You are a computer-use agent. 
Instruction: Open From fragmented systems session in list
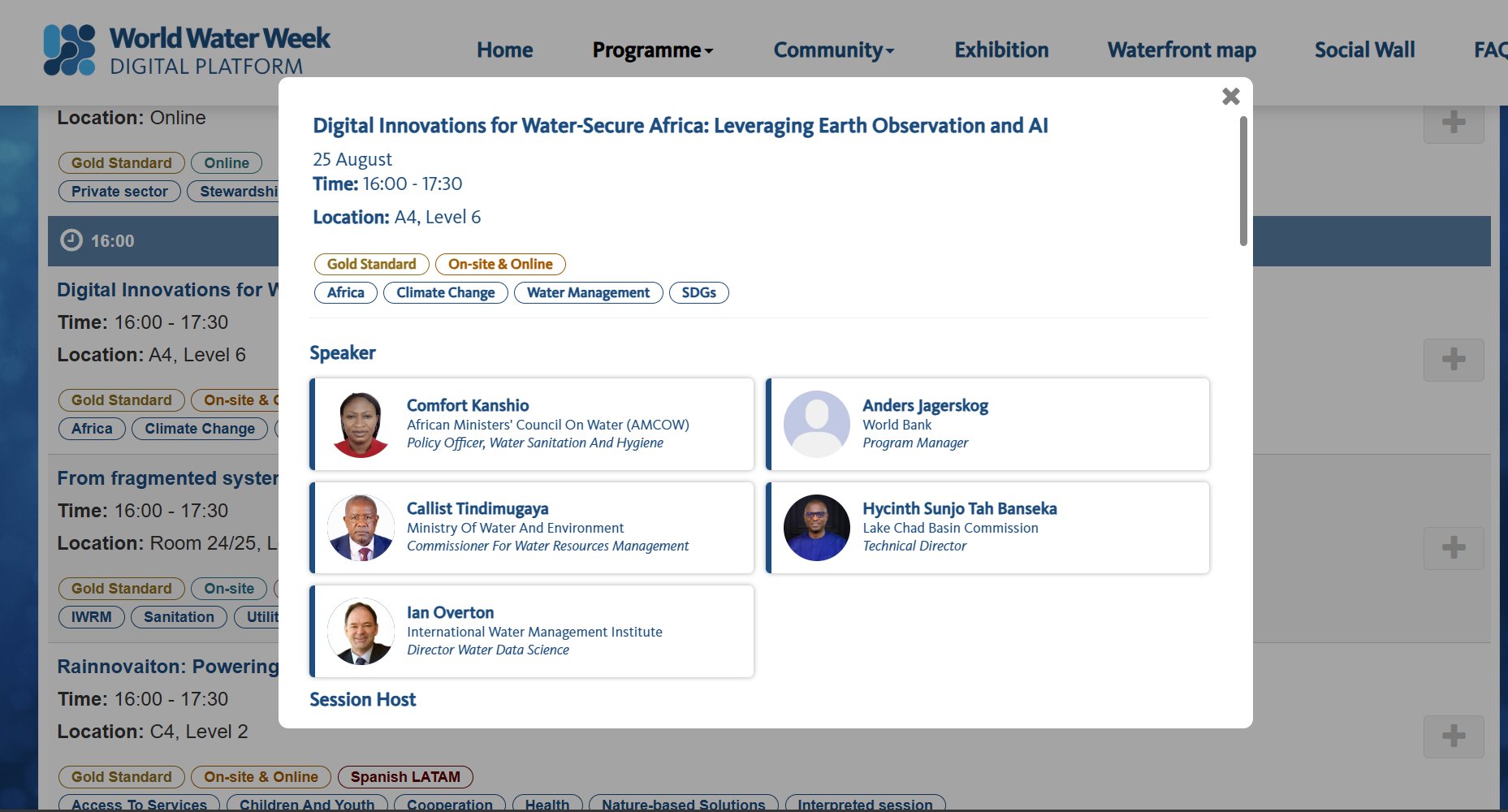(167, 478)
